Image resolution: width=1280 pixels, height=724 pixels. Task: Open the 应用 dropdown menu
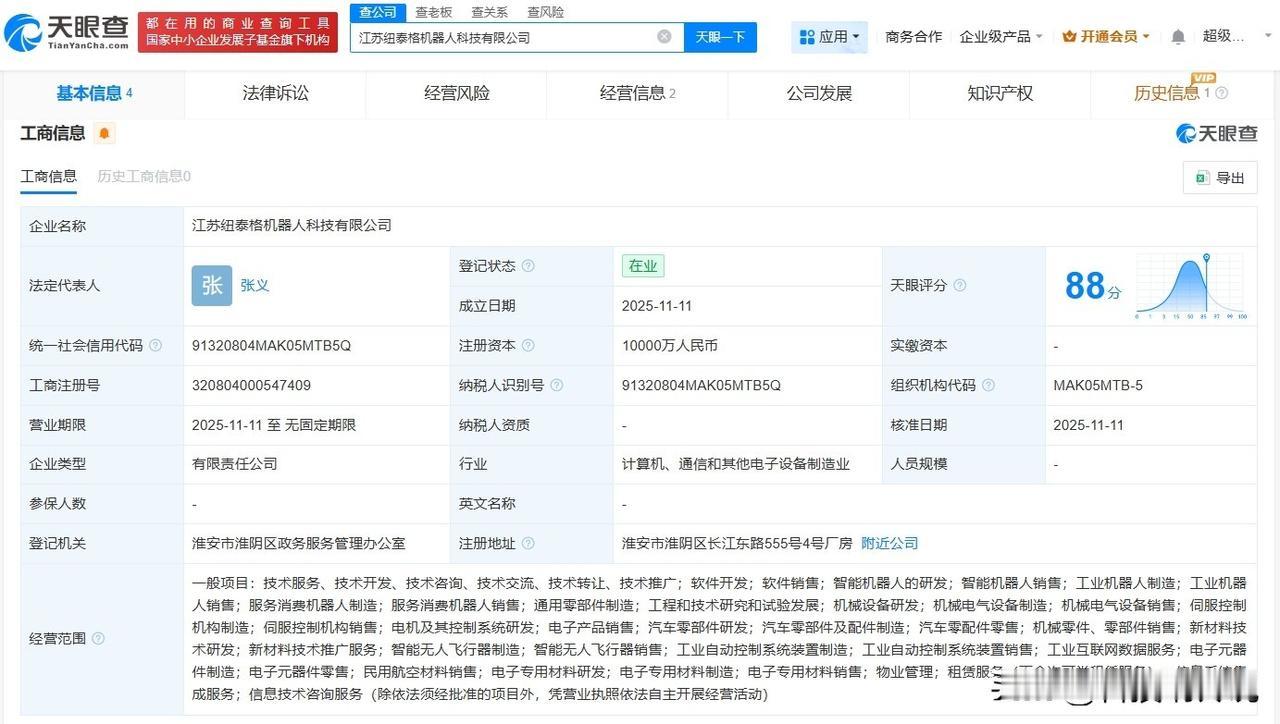pos(830,37)
